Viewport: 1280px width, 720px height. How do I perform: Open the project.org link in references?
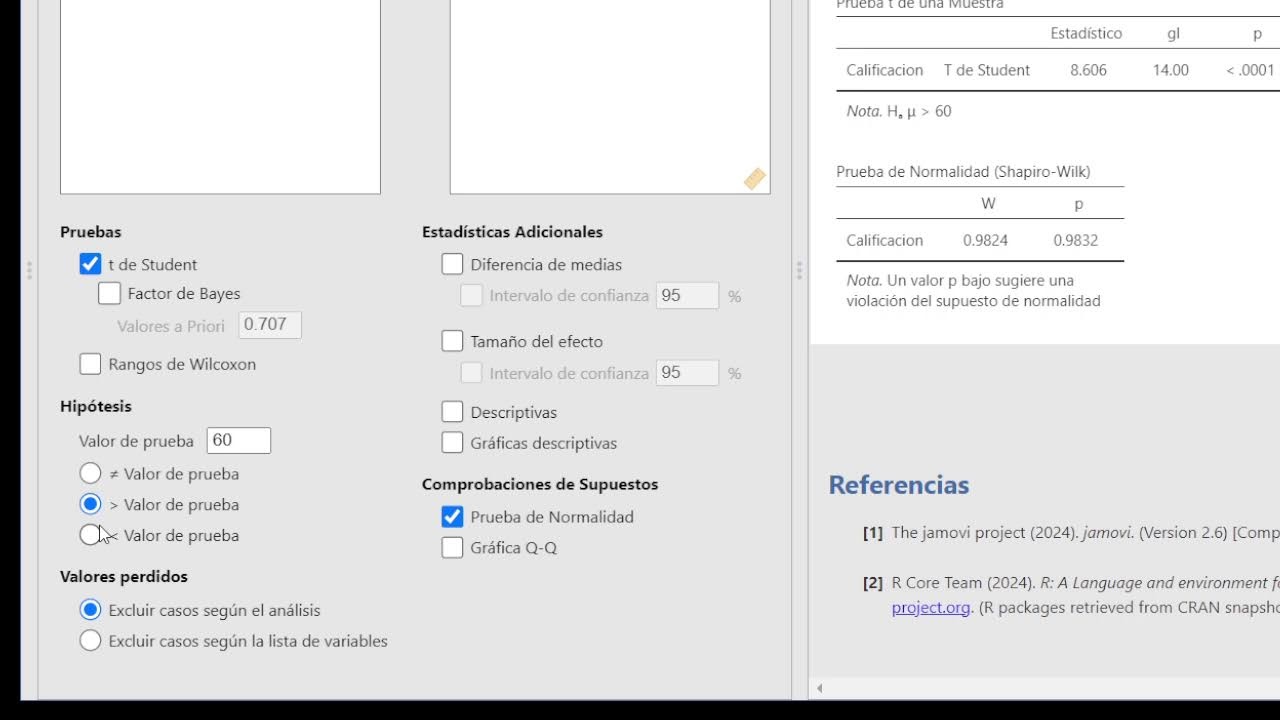pyautogui.click(x=931, y=607)
